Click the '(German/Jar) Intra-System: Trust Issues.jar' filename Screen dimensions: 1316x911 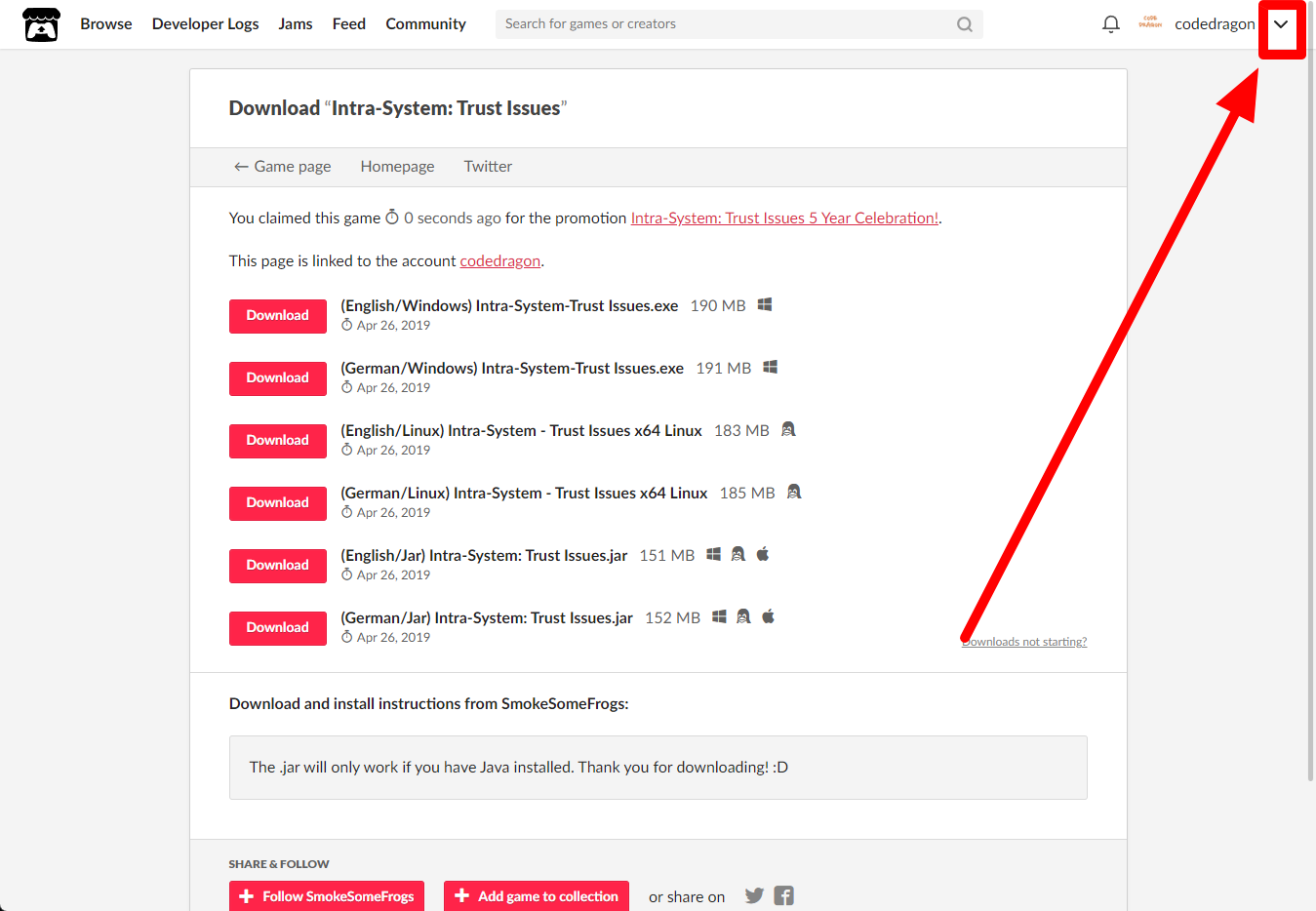[487, 618]
